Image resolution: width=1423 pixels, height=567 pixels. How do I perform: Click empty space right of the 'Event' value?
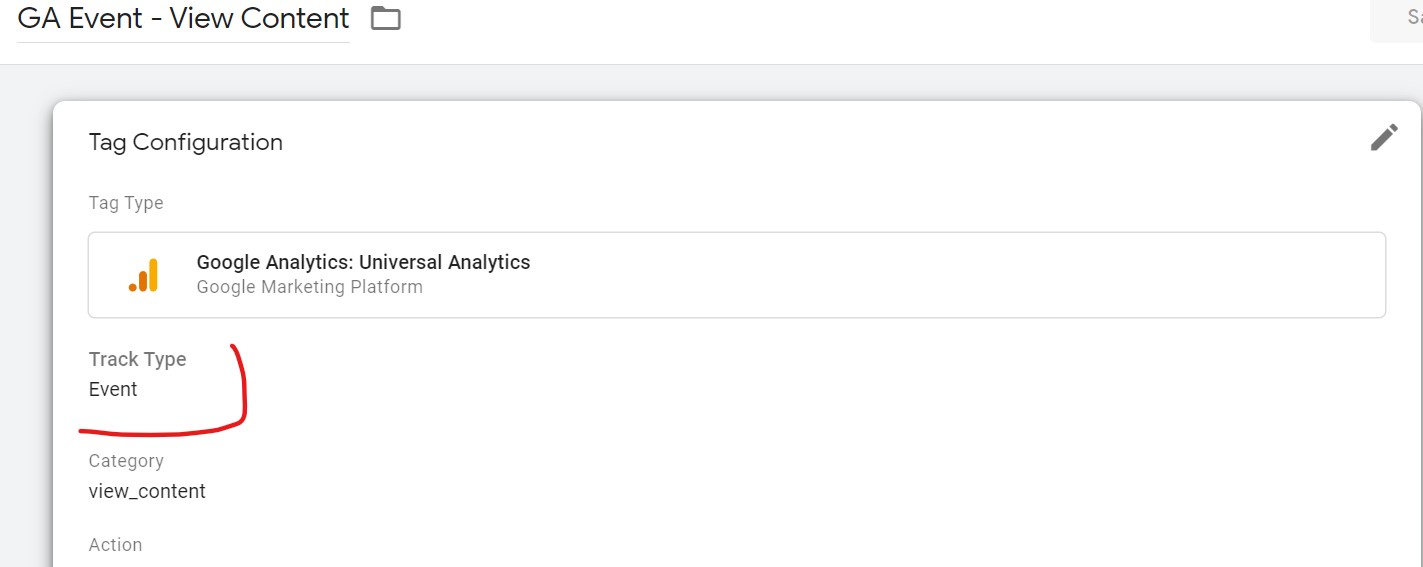click(x=700, y=389)
